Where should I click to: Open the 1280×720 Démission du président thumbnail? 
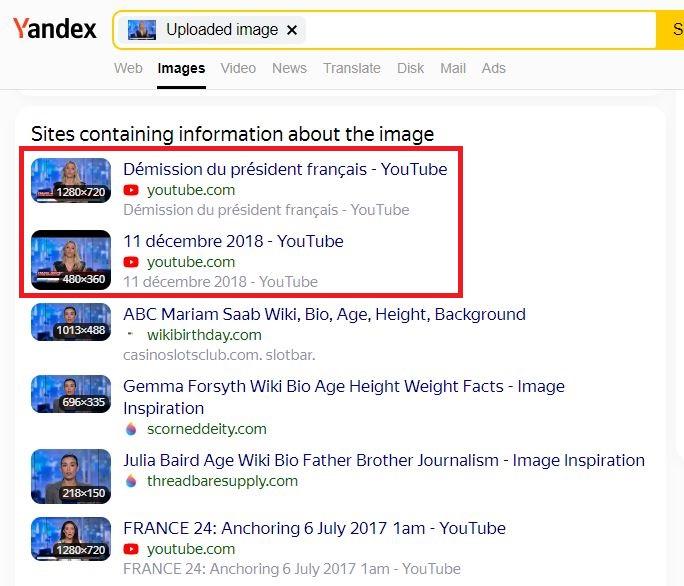pyautogui.click(x=71, y=180)
